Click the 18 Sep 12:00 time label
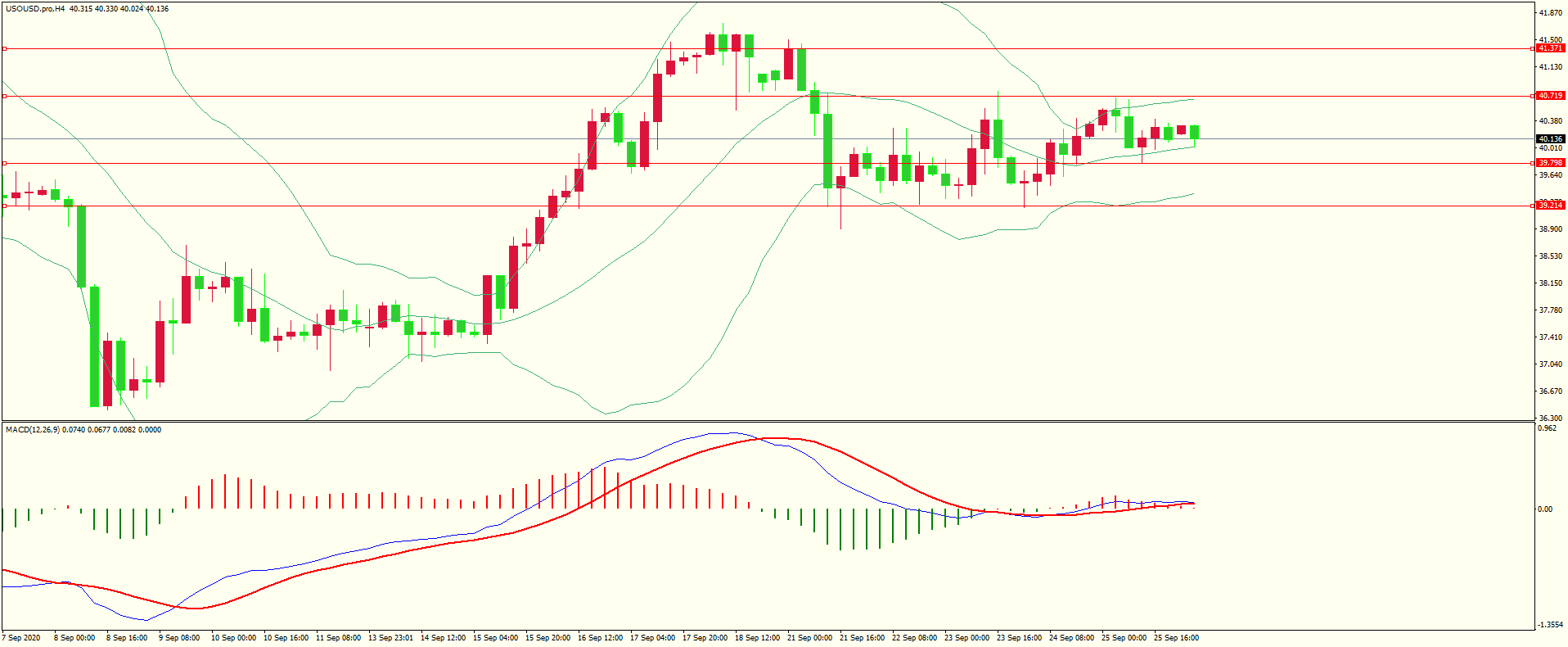Image resolution: width=1568 pixels, height=647 pixels. pos(757,638)
